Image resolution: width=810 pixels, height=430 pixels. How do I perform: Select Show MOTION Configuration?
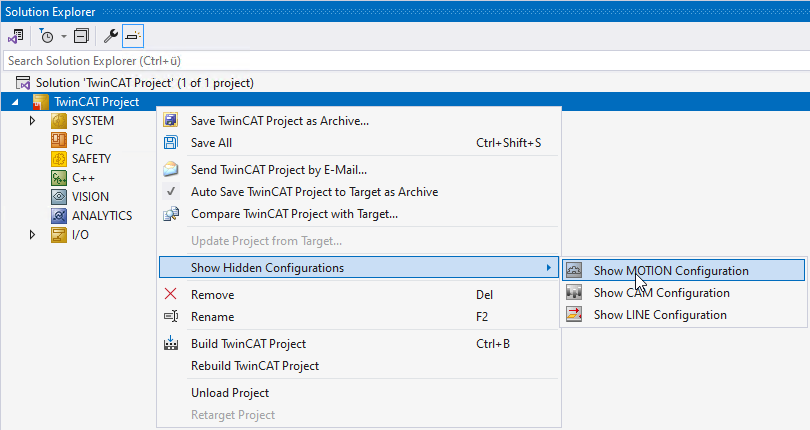click(683, 270)
